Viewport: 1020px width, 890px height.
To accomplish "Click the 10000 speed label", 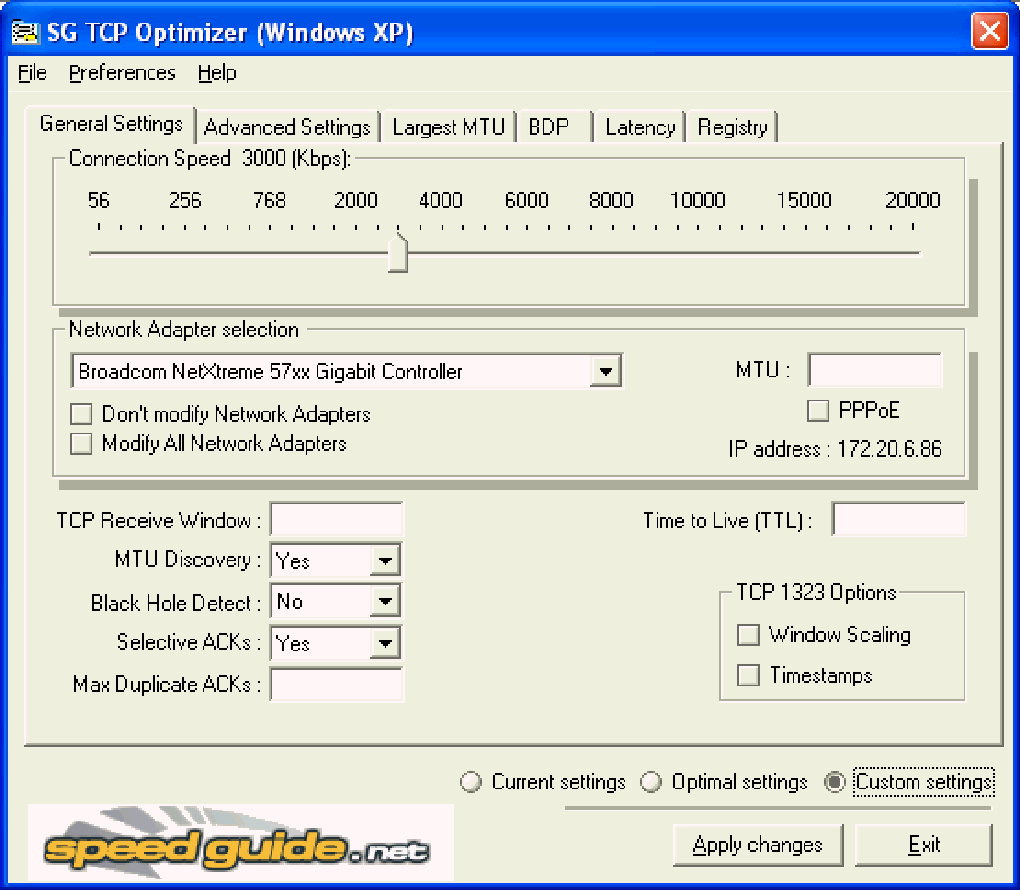I will point(697,200).
